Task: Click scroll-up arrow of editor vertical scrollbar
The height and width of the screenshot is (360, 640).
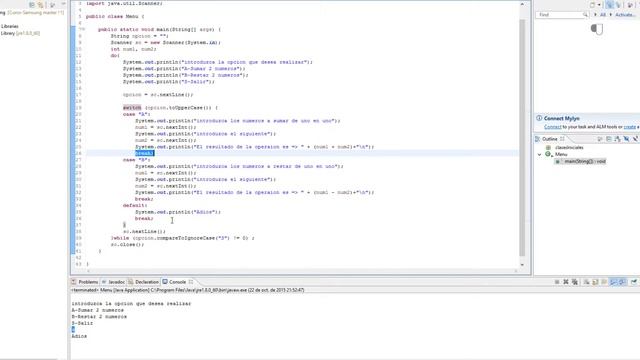Action: (x=522, y=4)
